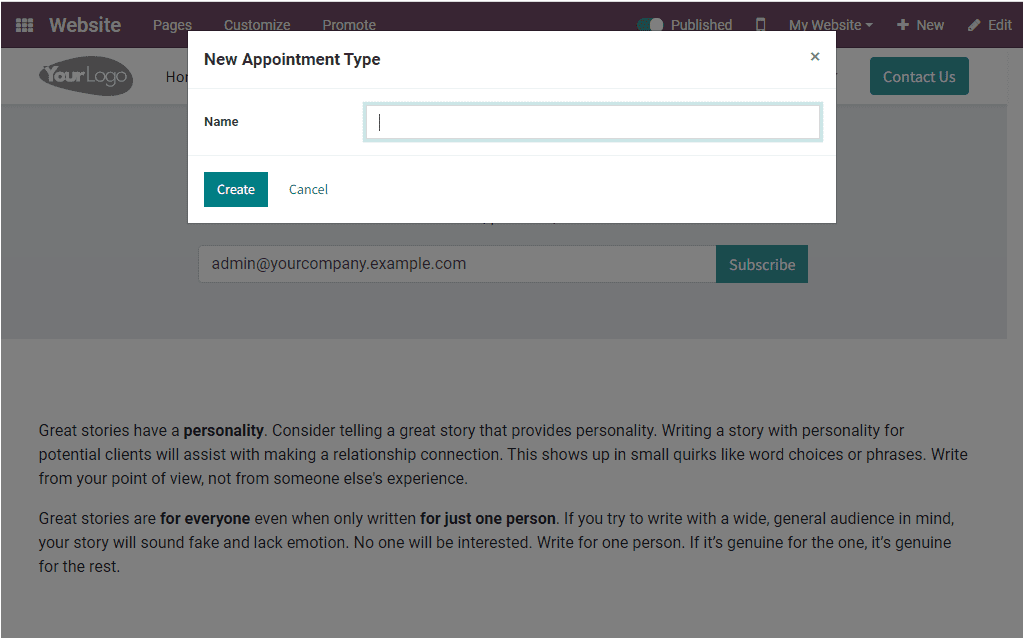Open the Odoo apps grid menu

[x=24, y=24]
